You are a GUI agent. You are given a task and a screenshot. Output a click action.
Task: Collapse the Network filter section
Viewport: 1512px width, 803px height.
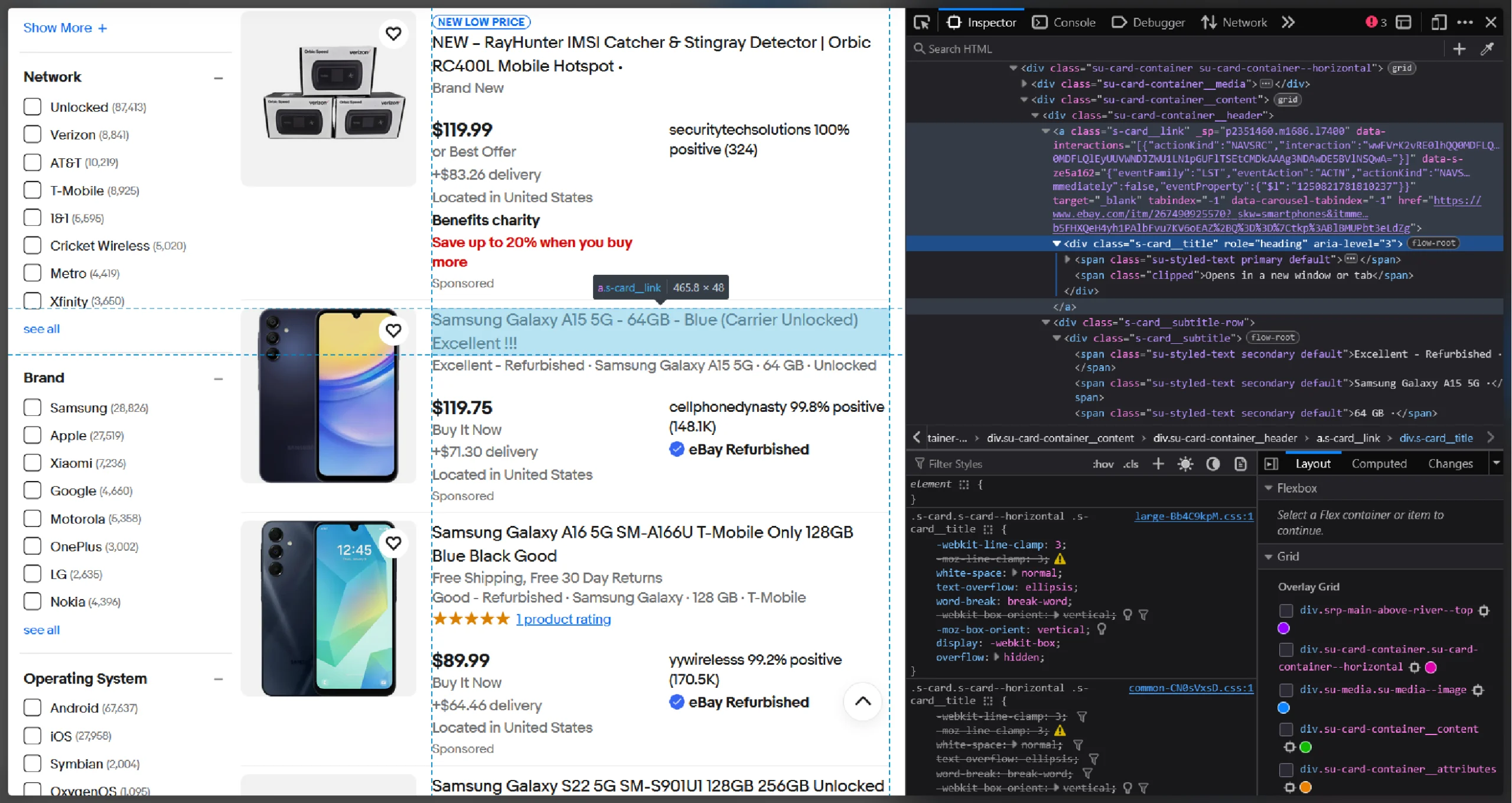pos(219,77)
